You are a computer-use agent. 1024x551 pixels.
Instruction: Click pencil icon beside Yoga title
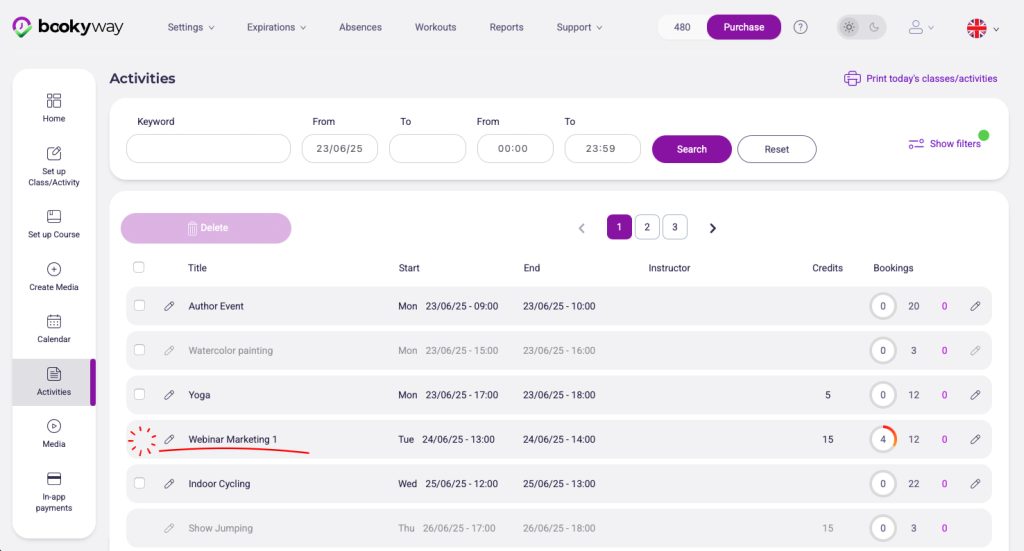(169, 395)
